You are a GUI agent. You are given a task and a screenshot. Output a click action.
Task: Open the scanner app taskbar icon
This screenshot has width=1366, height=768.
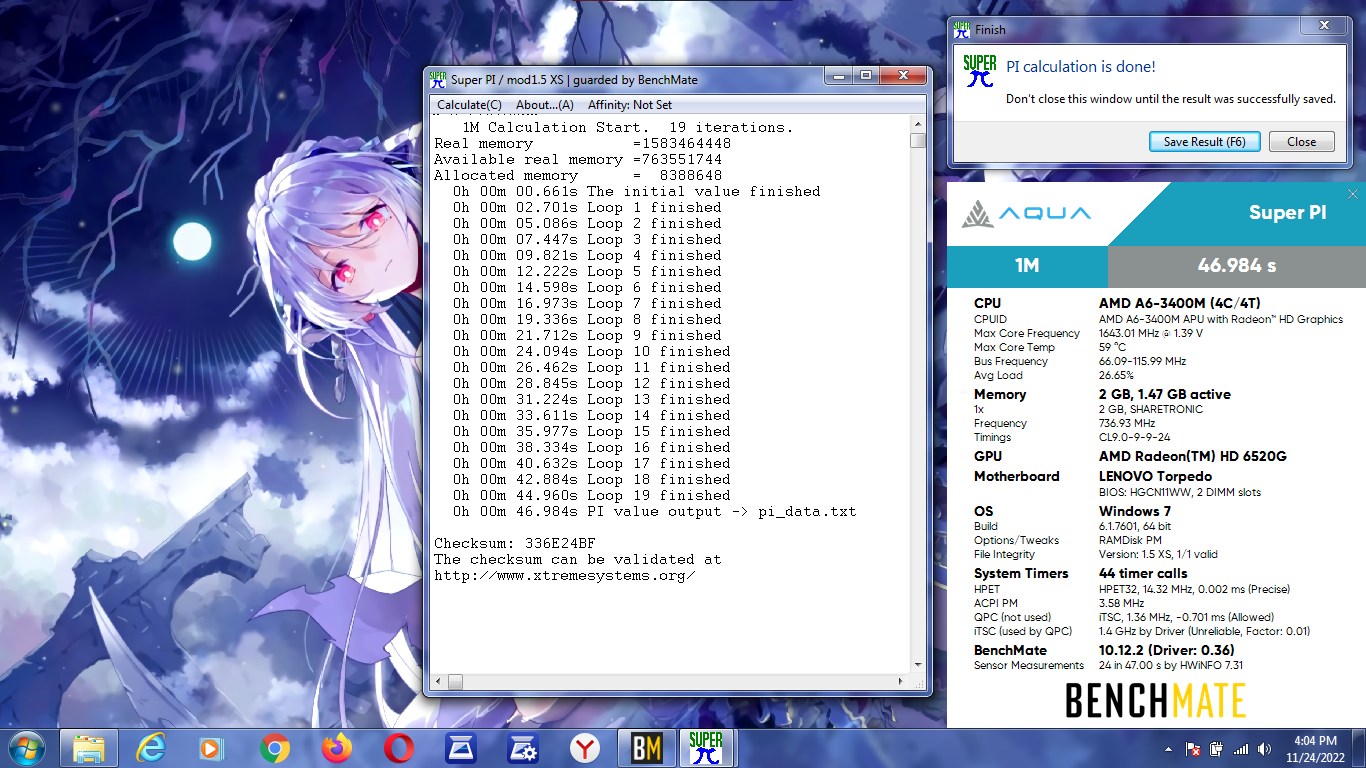[461, 748]
